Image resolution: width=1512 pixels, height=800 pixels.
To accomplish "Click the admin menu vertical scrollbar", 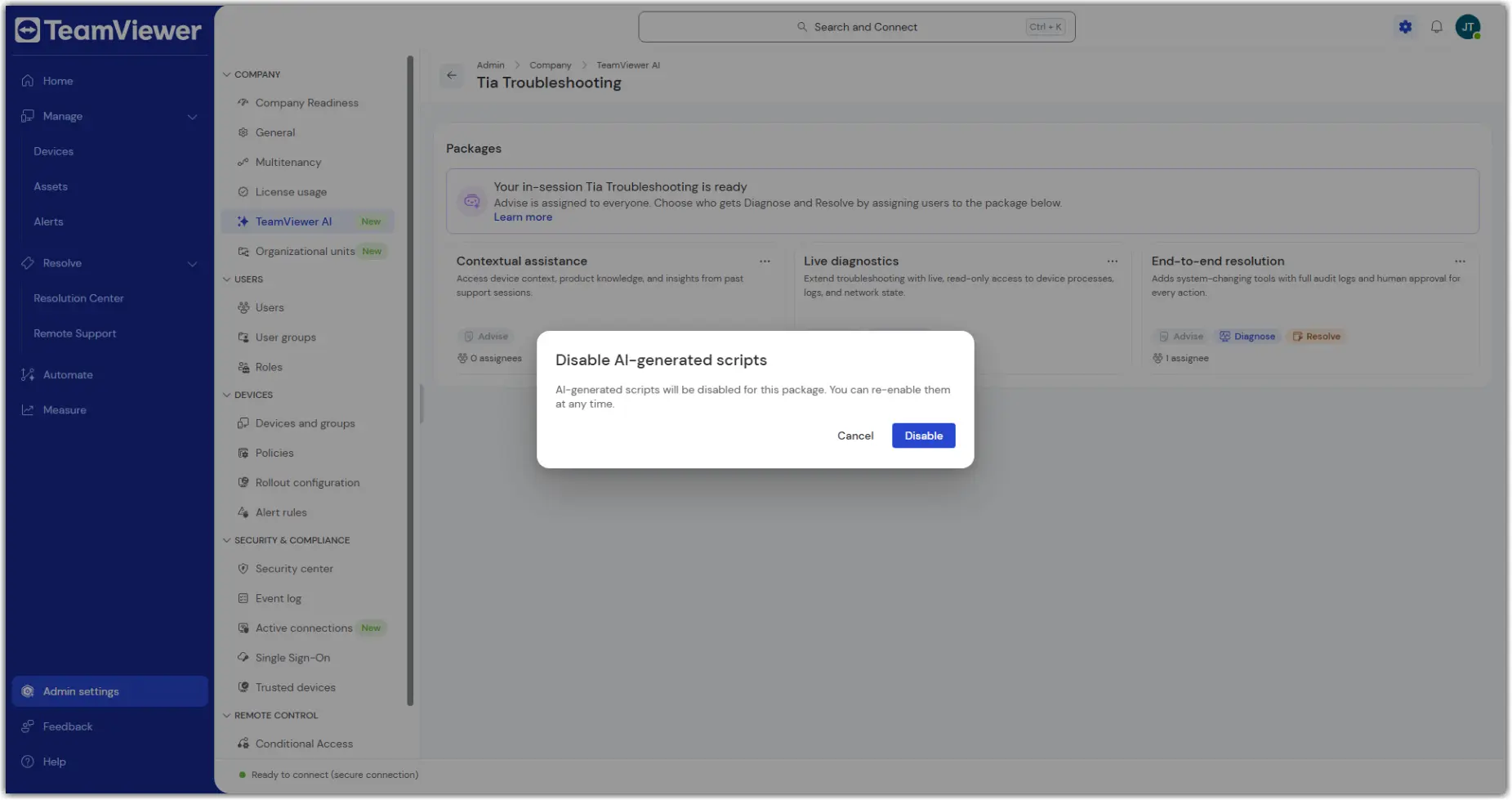I will (410, 380).
